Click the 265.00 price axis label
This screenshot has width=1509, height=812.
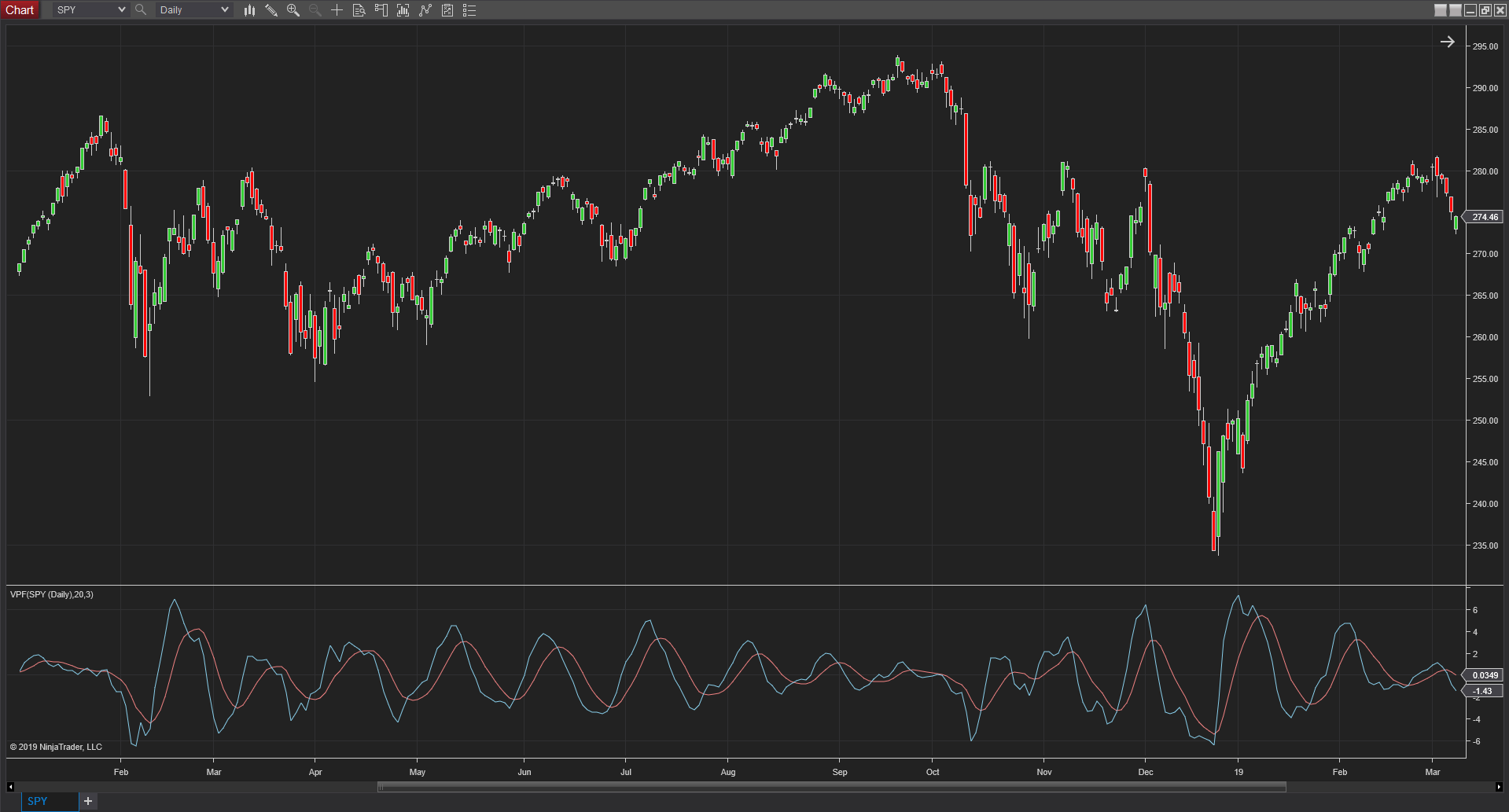pyautogui.click(x=1485, y=296)
